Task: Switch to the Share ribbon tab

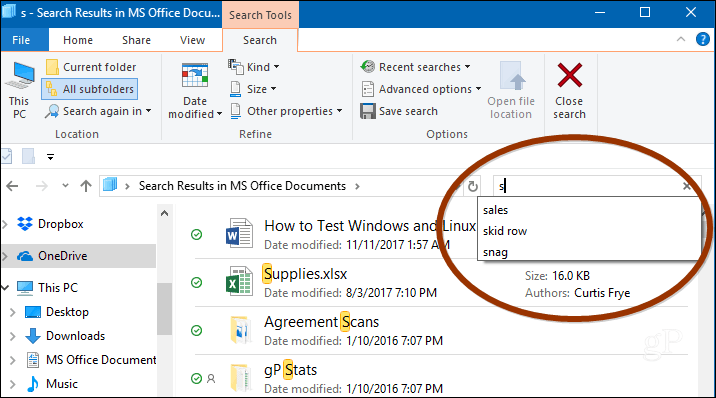Action: pyautogui.click(x=136, y=40)
